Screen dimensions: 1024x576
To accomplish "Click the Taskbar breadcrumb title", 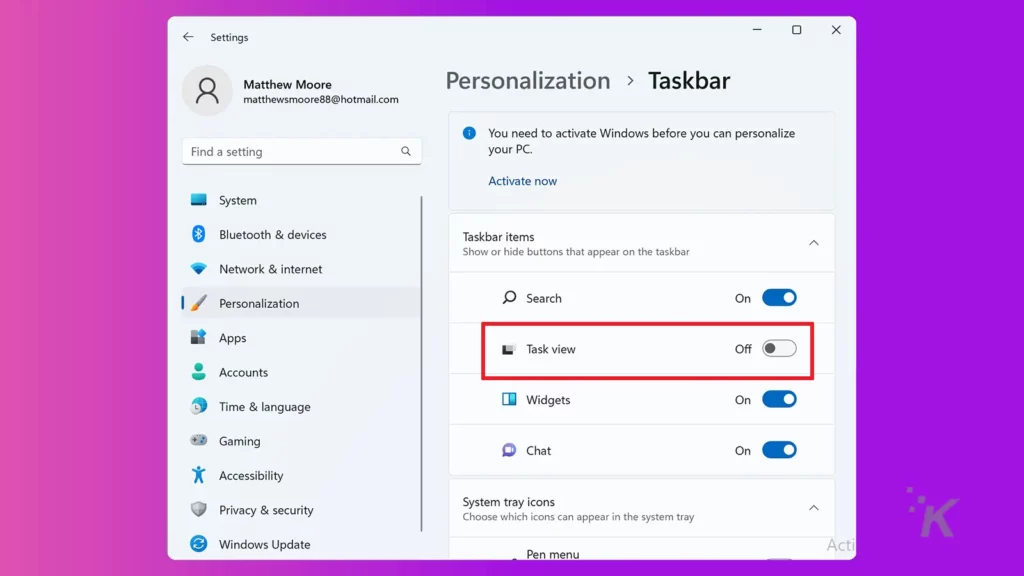I will coord(689,80).
